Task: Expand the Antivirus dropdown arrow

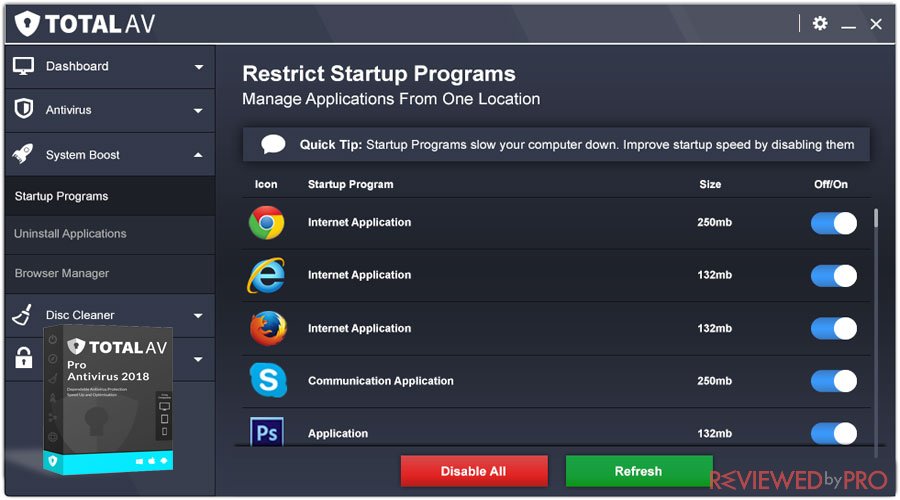Action: coord(199,110)
